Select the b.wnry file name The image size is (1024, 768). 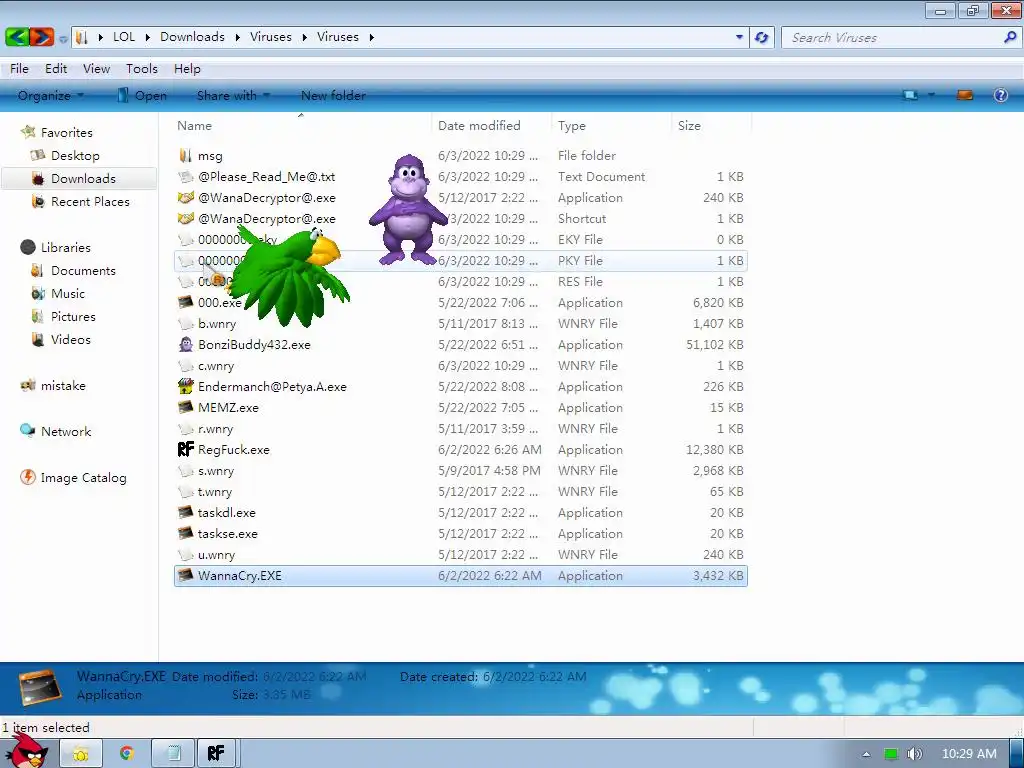pyautogui.click(x=217, y=324)
